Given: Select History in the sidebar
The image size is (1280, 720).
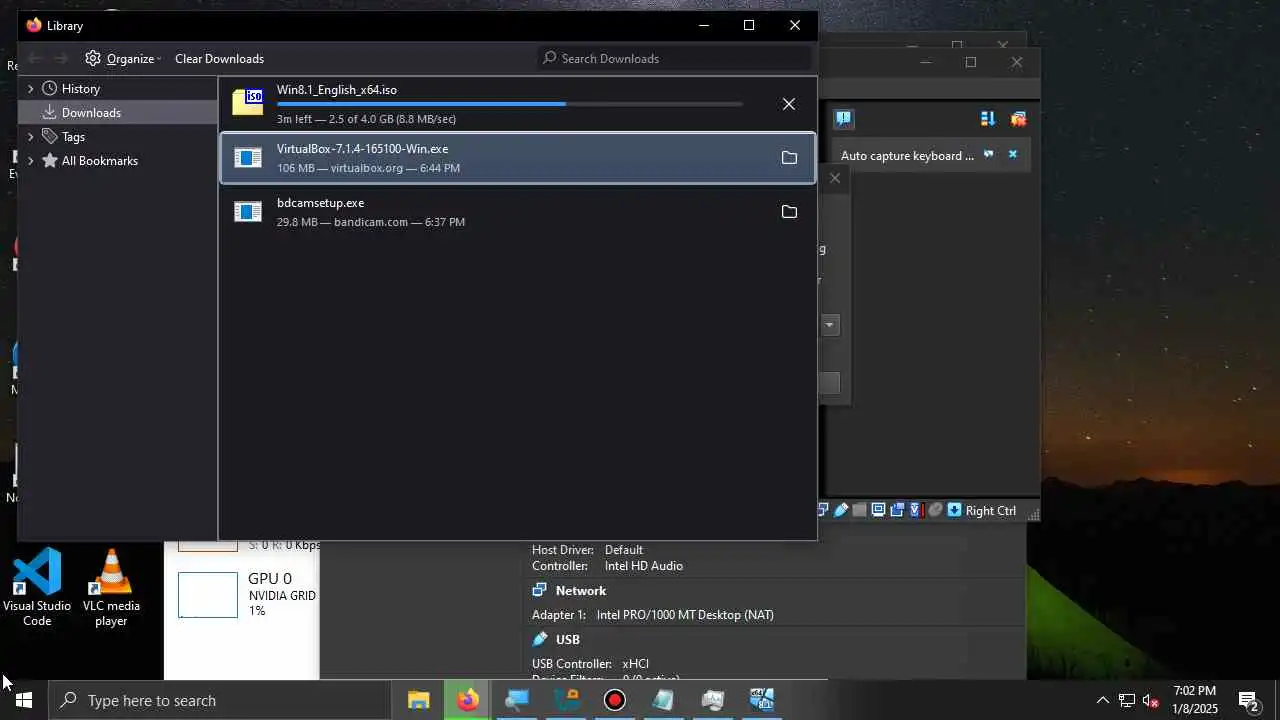Looking at the screenshot, I should click(80, 89).
